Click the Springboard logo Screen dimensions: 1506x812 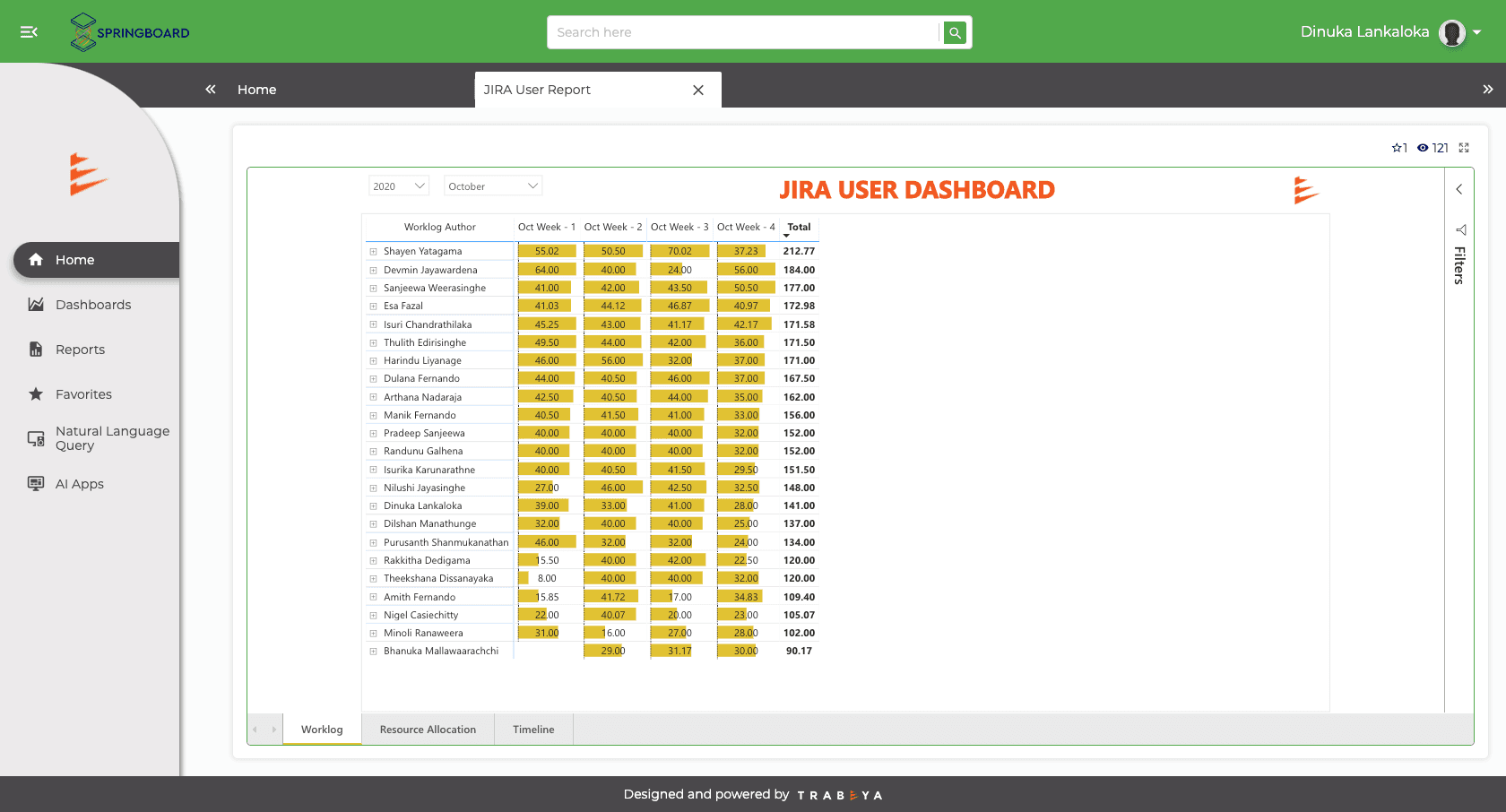pyautogui.click(x=130, y=32)
